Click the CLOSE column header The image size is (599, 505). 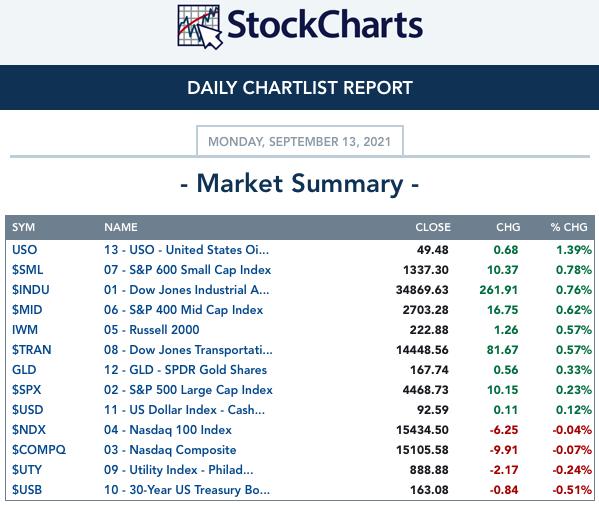pyautogui.click(x=433, y=227)
